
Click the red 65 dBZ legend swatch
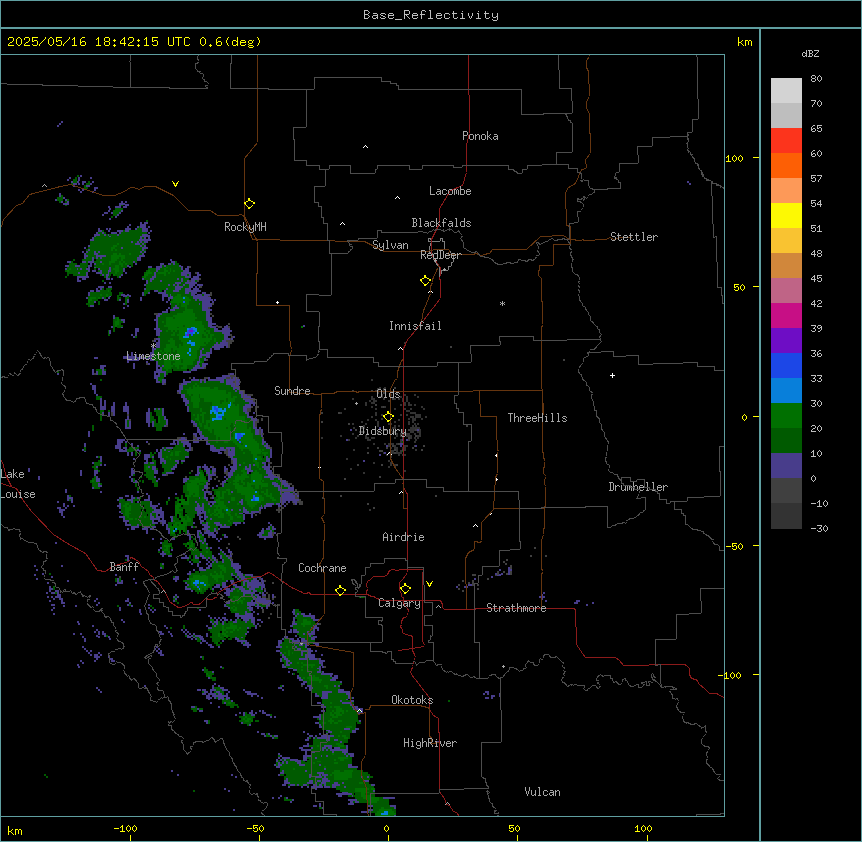coord(786,141)
